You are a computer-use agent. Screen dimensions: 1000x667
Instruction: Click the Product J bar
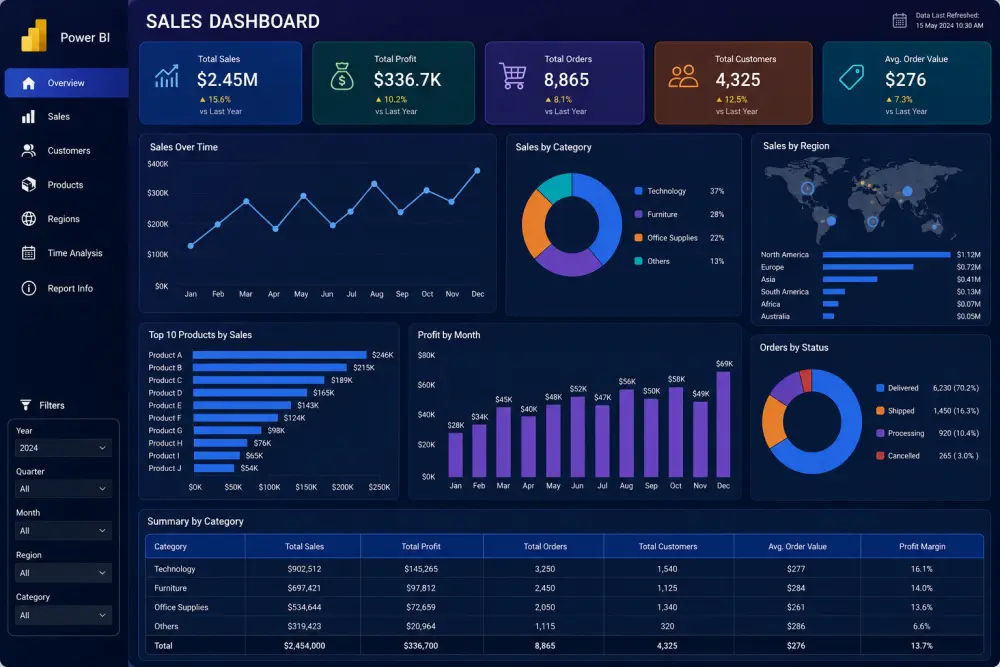tap(214, 468)
